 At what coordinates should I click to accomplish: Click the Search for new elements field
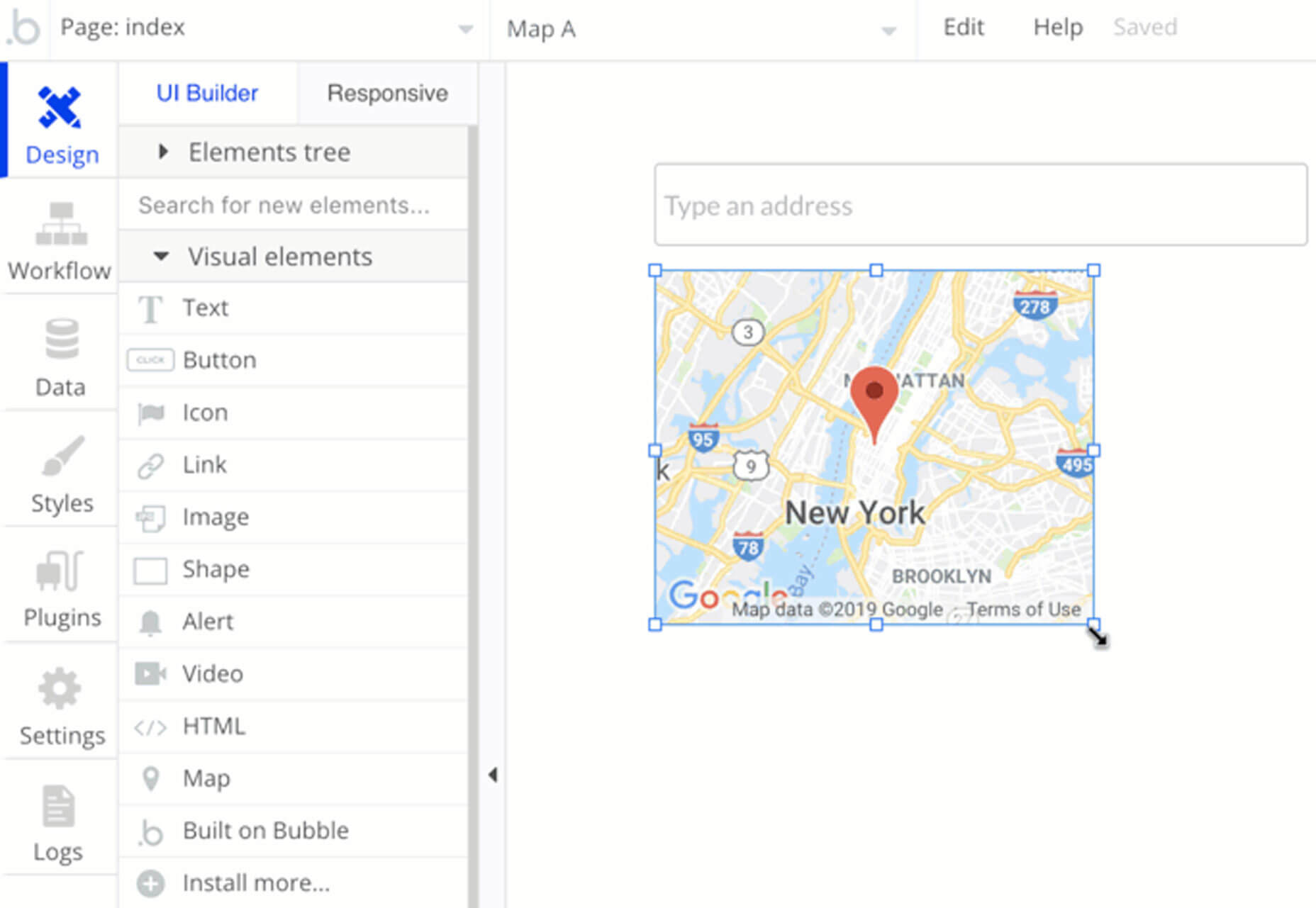293,205
